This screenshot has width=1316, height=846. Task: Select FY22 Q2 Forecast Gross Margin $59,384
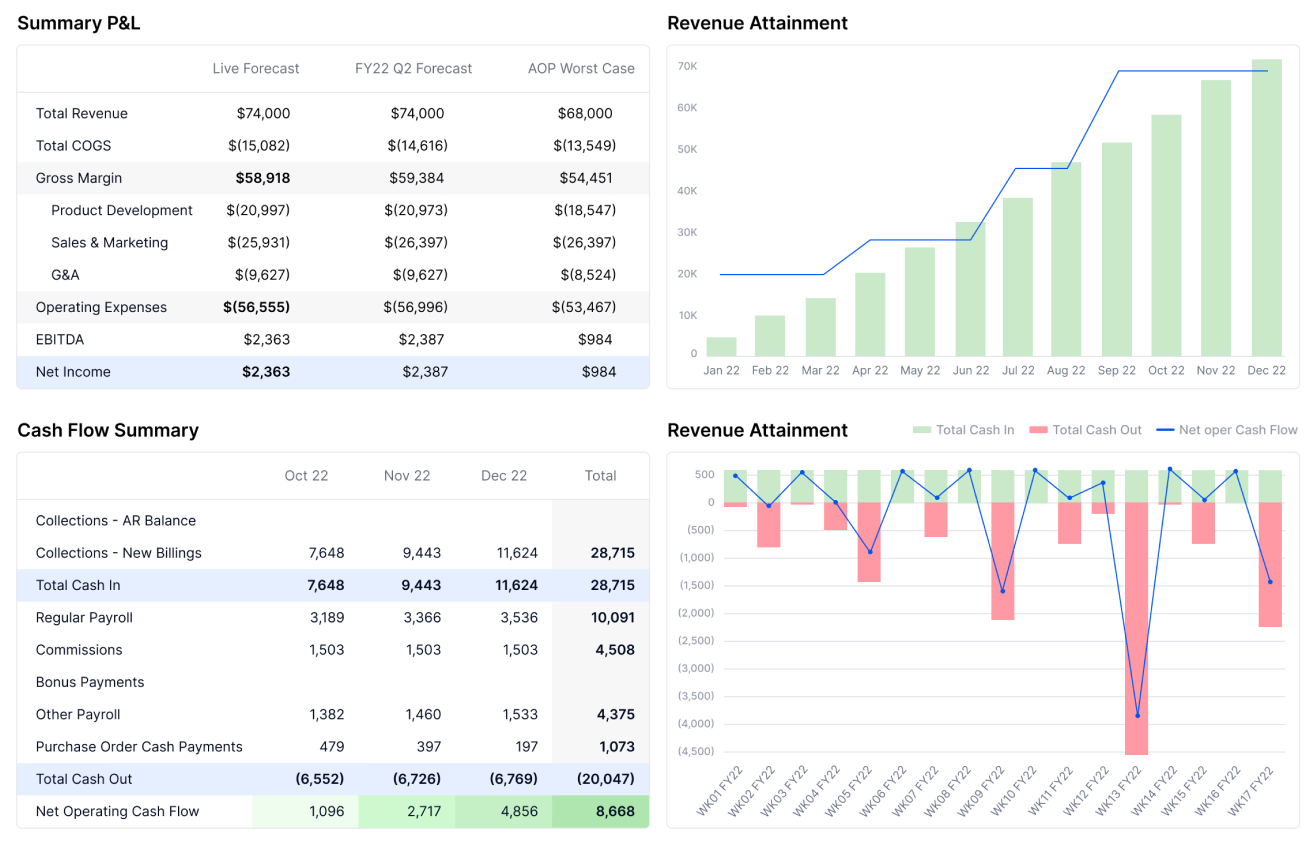(x=417, y=178)
